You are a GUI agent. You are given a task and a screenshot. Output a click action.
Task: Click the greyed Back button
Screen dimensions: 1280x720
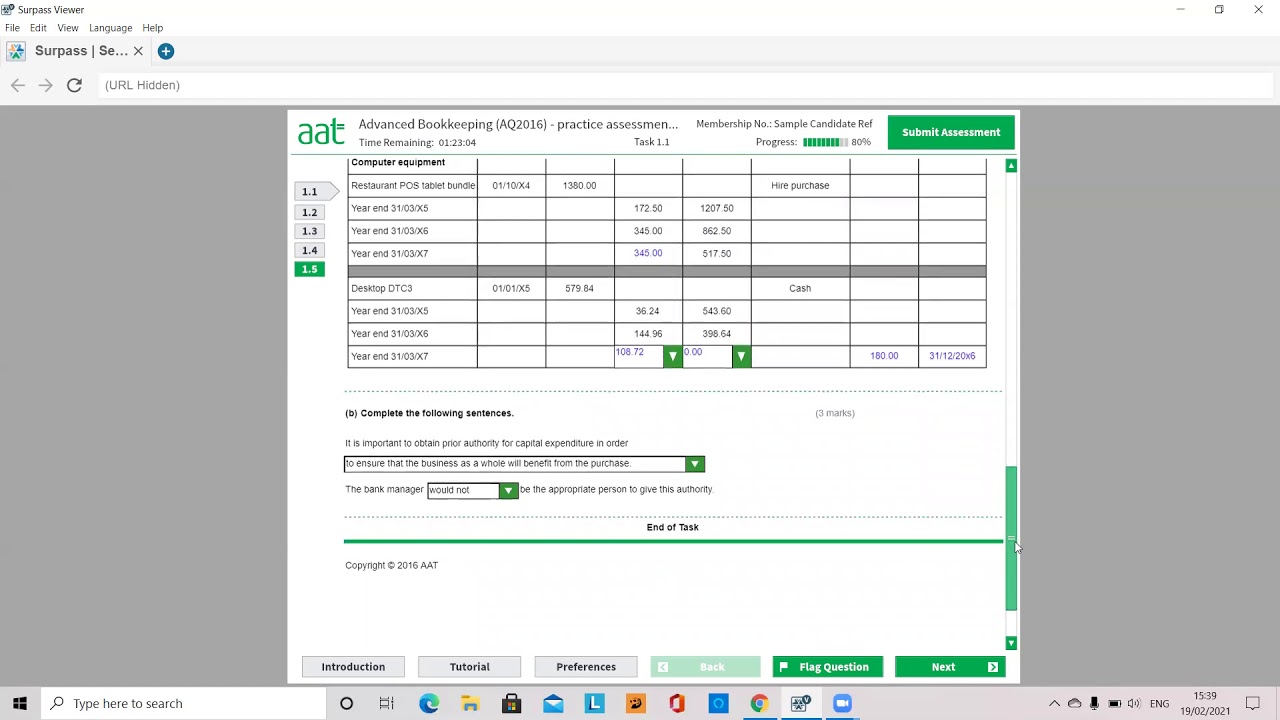[x=705, y=667]
